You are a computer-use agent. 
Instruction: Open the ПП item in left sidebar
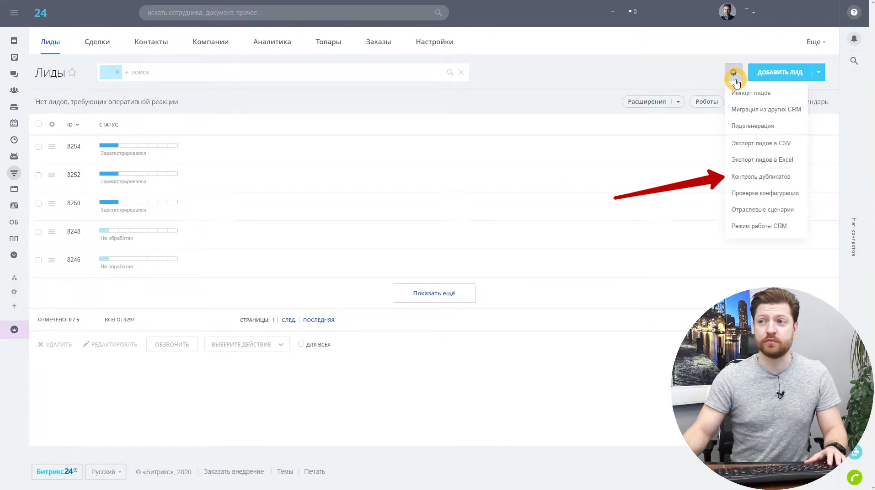tap(14, 238)
